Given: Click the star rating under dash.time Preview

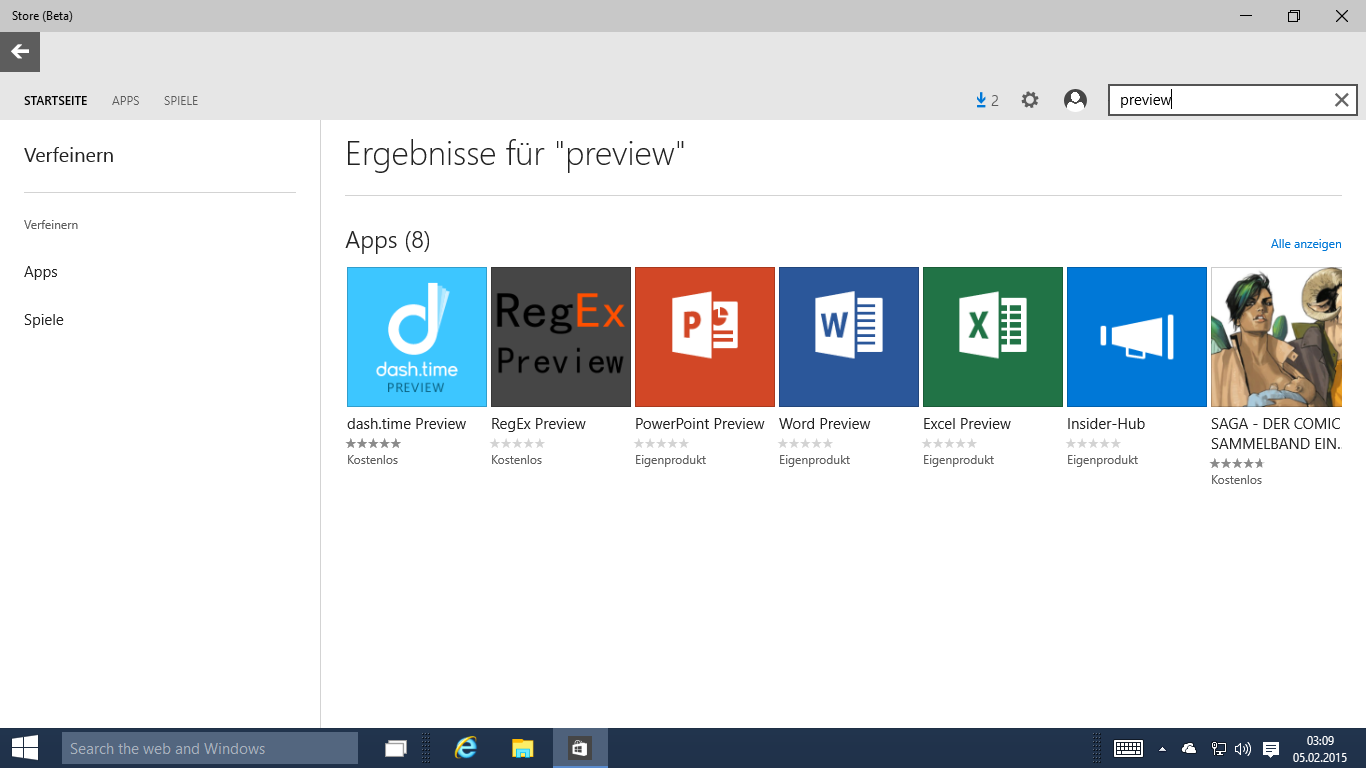Looking at the screenshot, I should click(374, 443).
